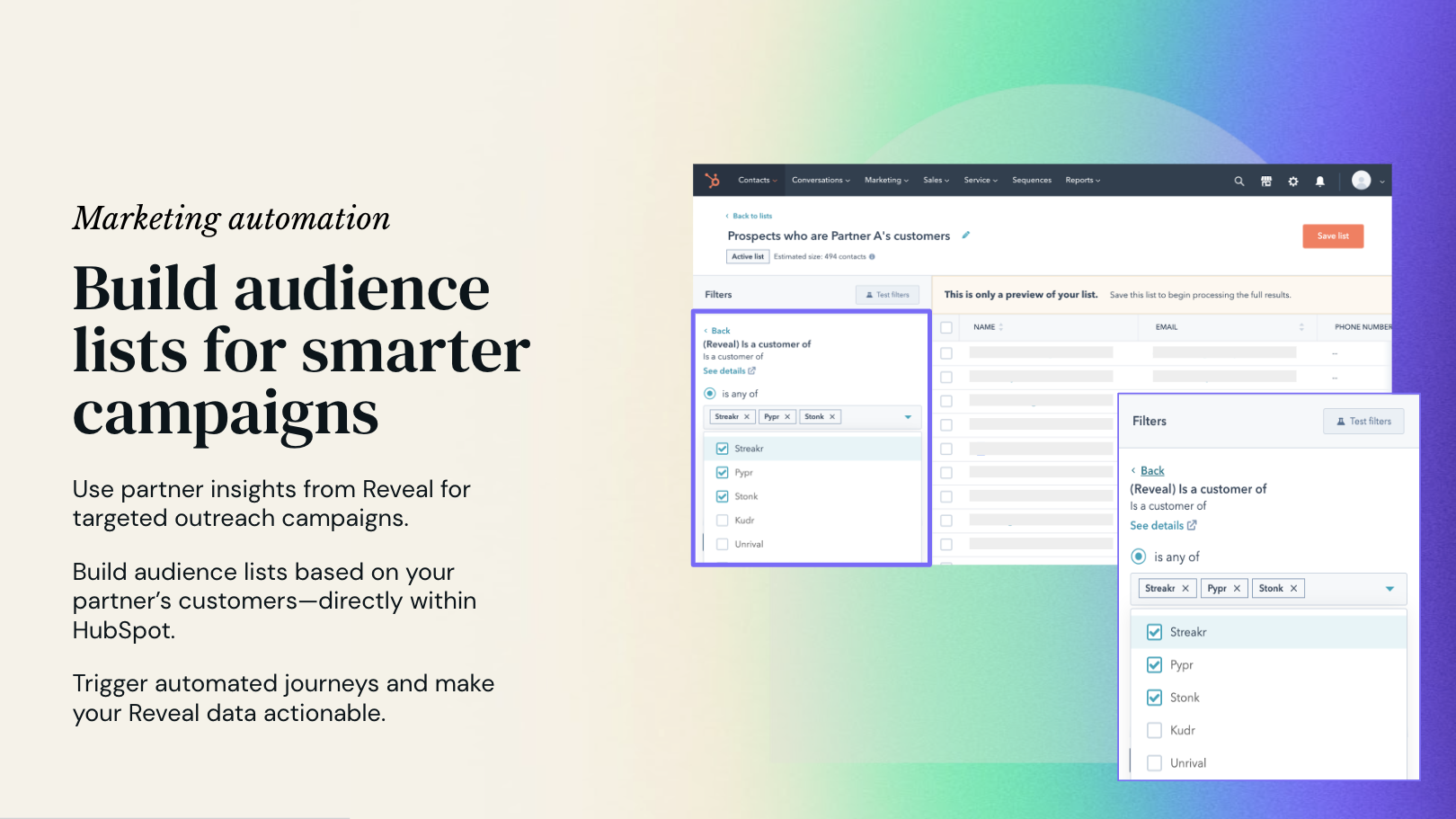This screenshot has width=1456, height=819.
Task: Open the Marketing menu
Action: pos(886,181)
